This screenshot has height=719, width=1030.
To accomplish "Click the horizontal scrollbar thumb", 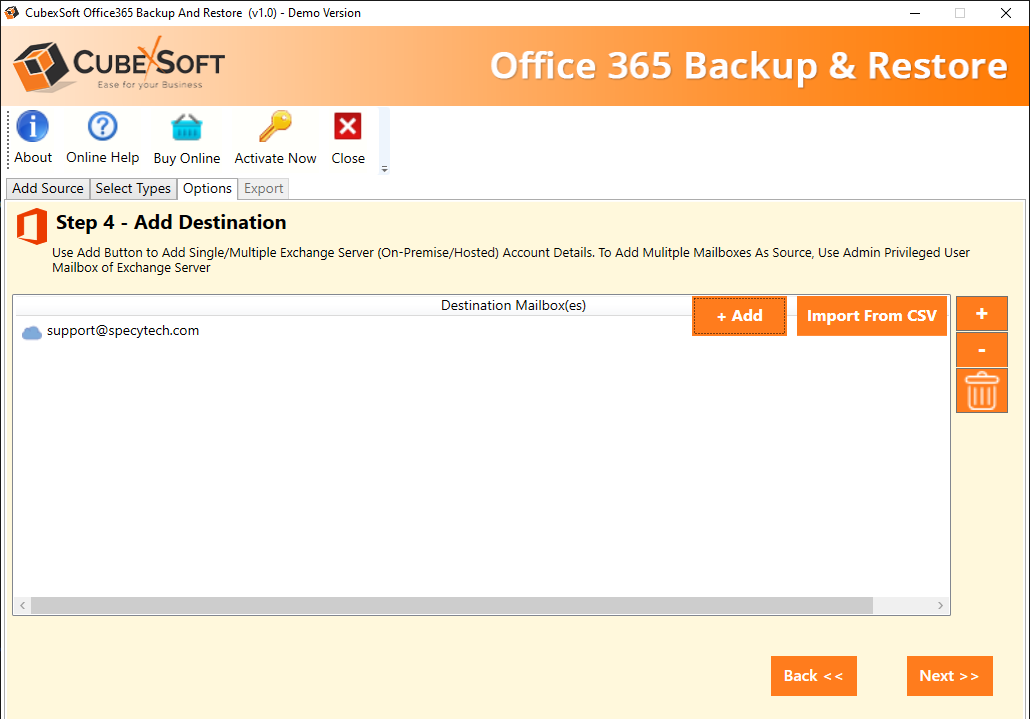I will point(452,605).
